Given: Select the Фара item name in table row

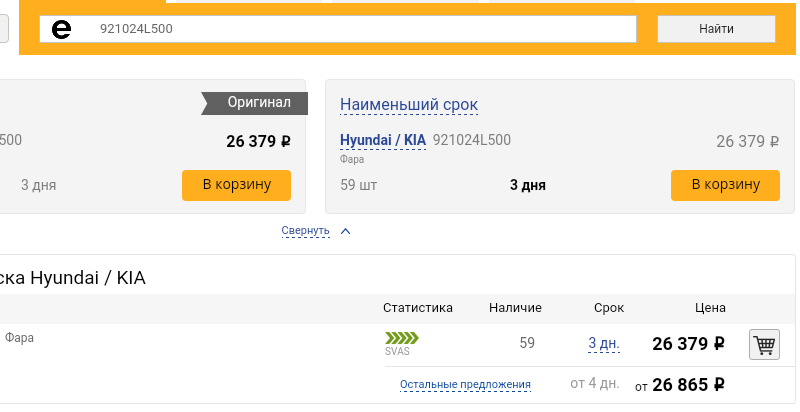Looking at the screenshot, I should click(x=20, y=338).
